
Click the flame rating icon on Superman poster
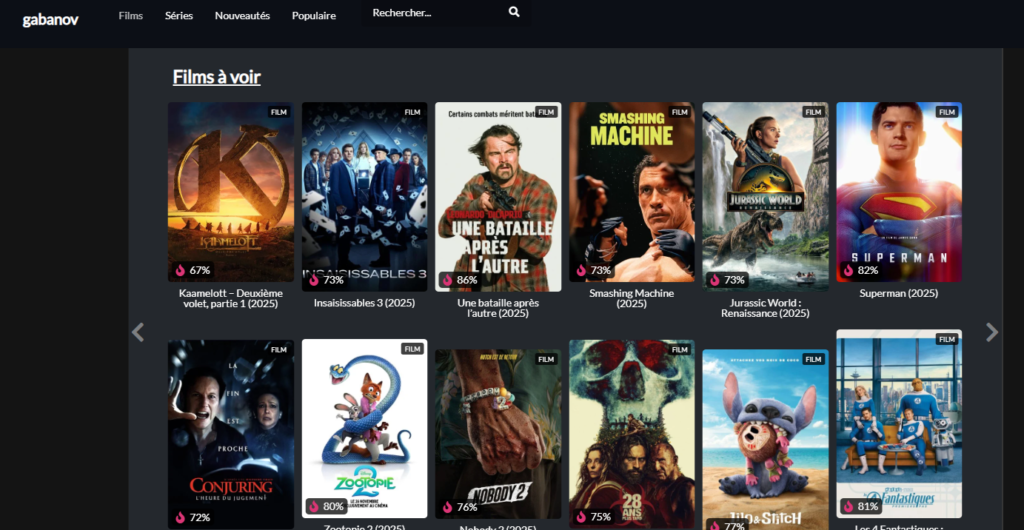[x=849, y=270]
